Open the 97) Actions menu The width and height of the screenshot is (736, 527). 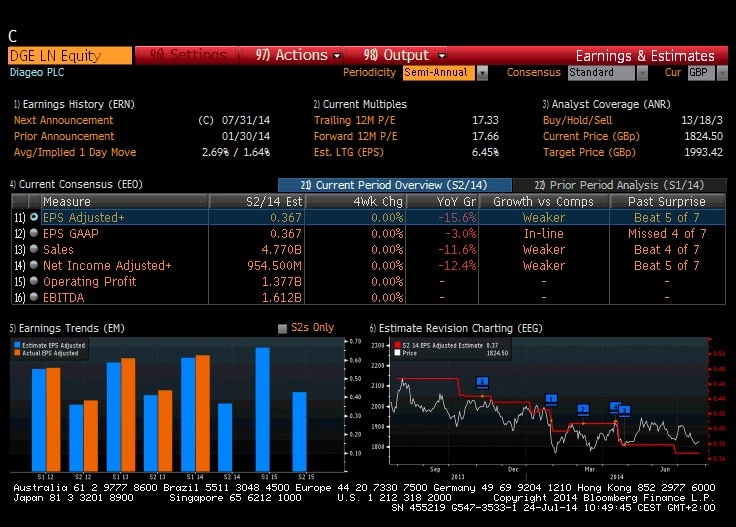point(291,55)
